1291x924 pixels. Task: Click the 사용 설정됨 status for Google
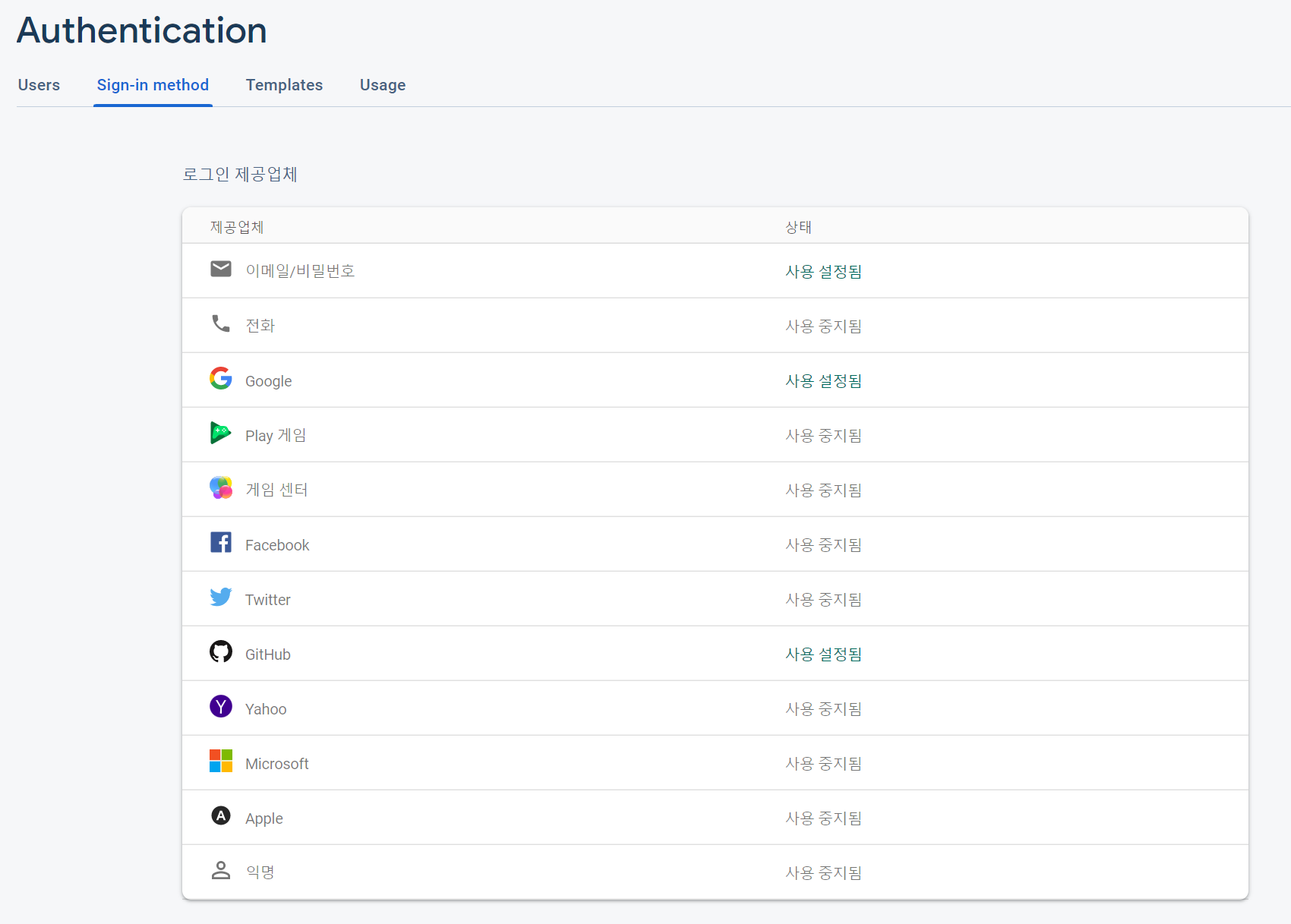pos(824,381)
